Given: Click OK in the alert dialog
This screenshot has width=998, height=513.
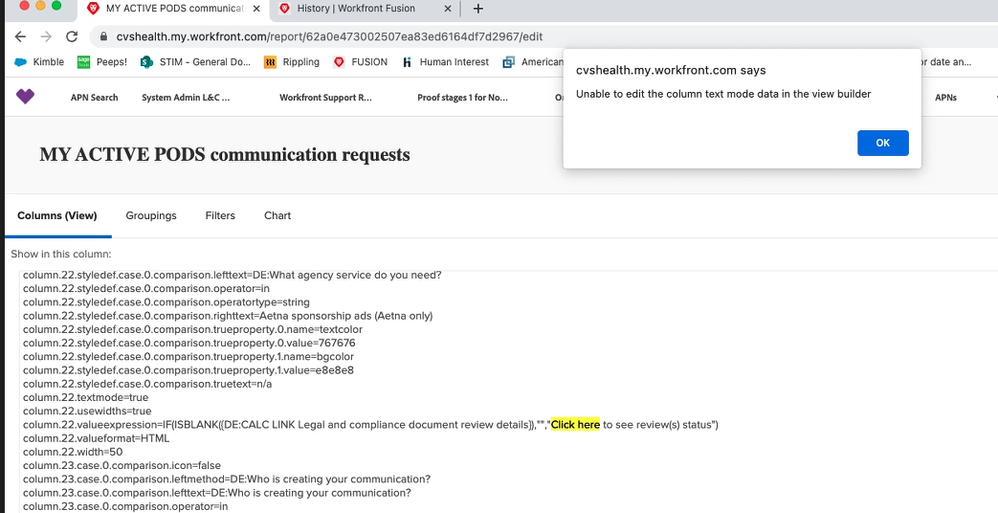Looking at the screenshot, I should coord(882,143).
